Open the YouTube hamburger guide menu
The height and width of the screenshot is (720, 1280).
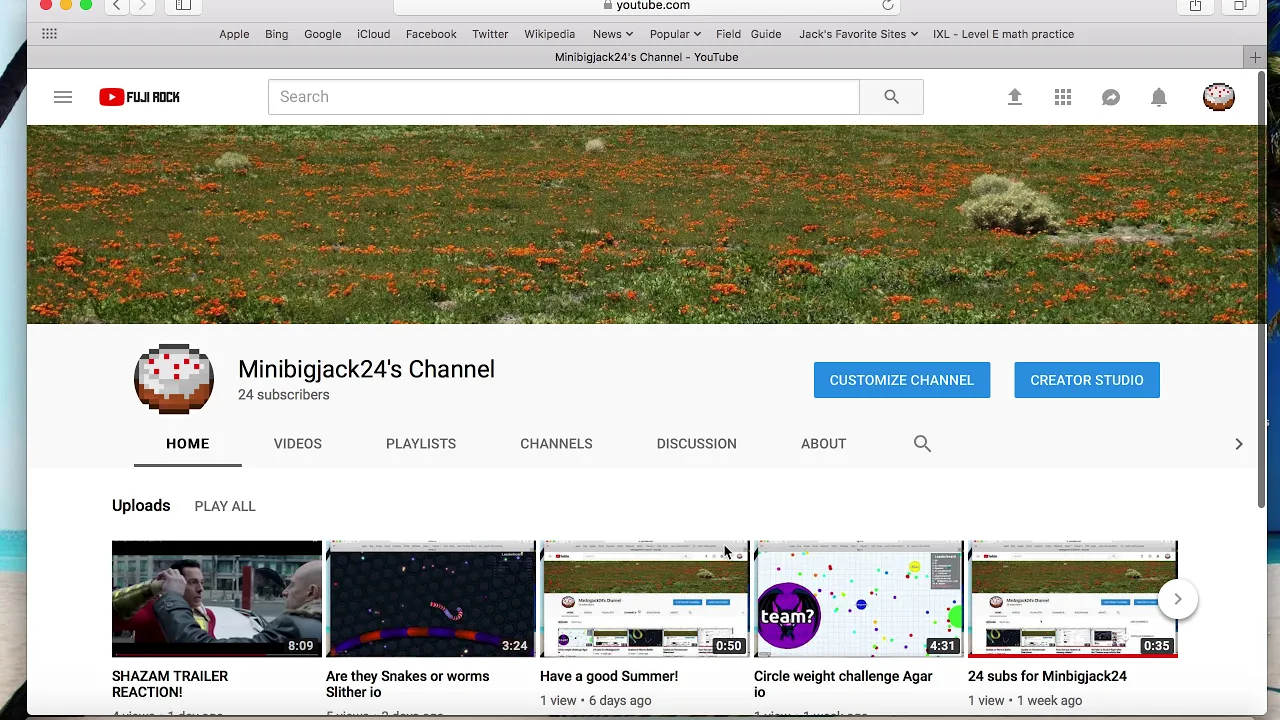pyautogui.click(x=63, y=97)
